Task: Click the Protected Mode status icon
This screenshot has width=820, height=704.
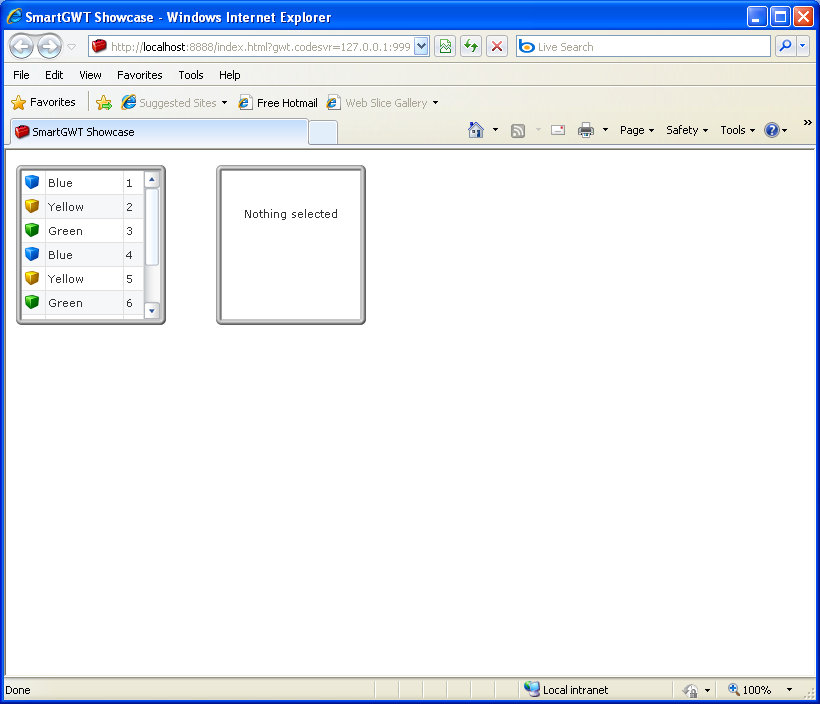Action: coord(690,690)
